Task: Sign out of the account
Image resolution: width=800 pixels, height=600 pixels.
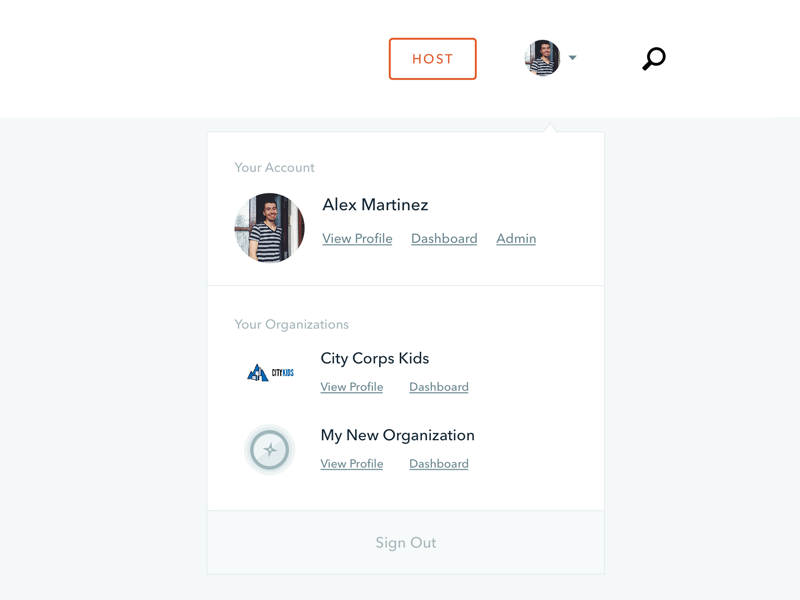Action: click(406, 543)
